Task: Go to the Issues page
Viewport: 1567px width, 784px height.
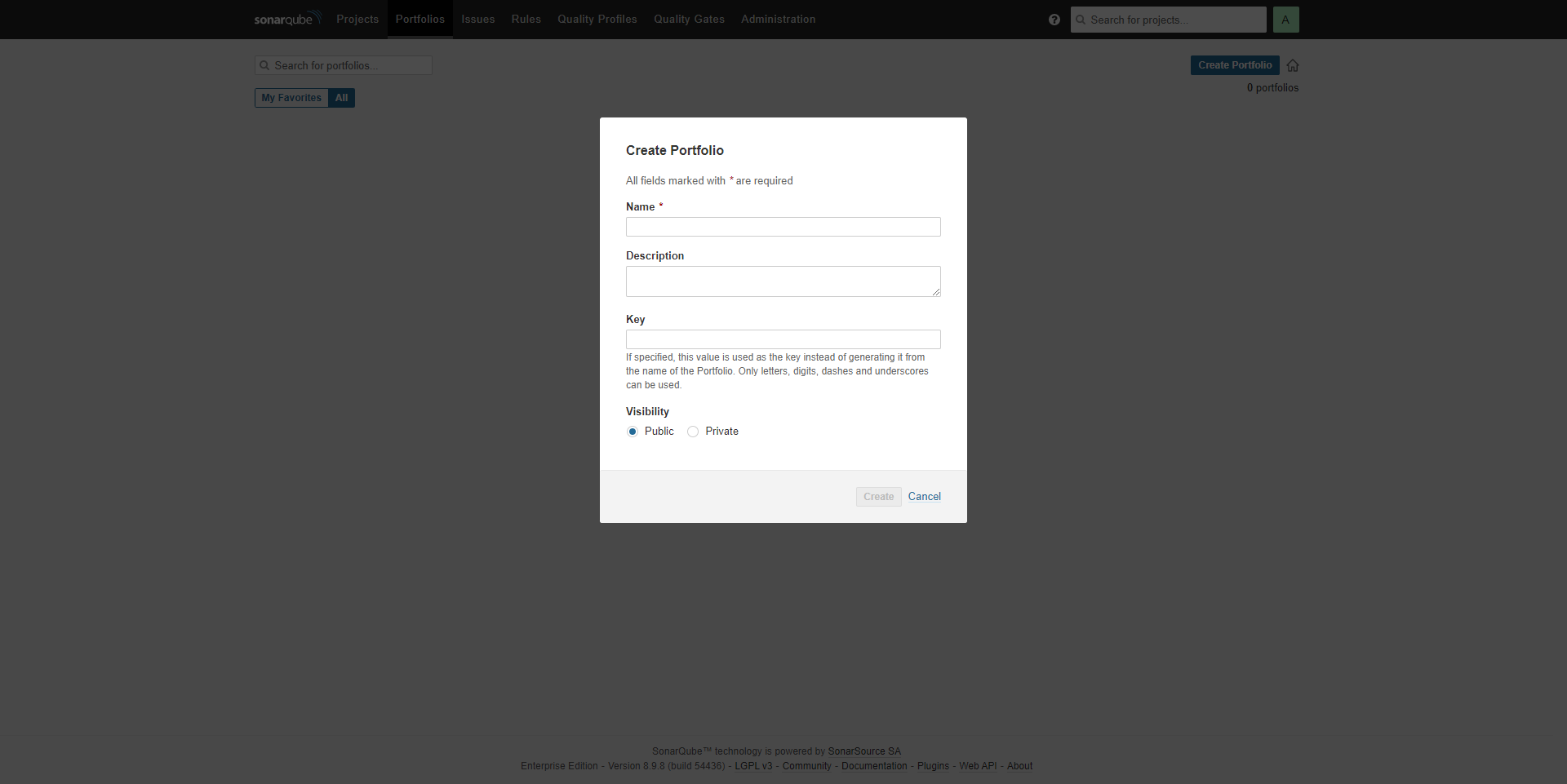Action: [x=477, y=20]
